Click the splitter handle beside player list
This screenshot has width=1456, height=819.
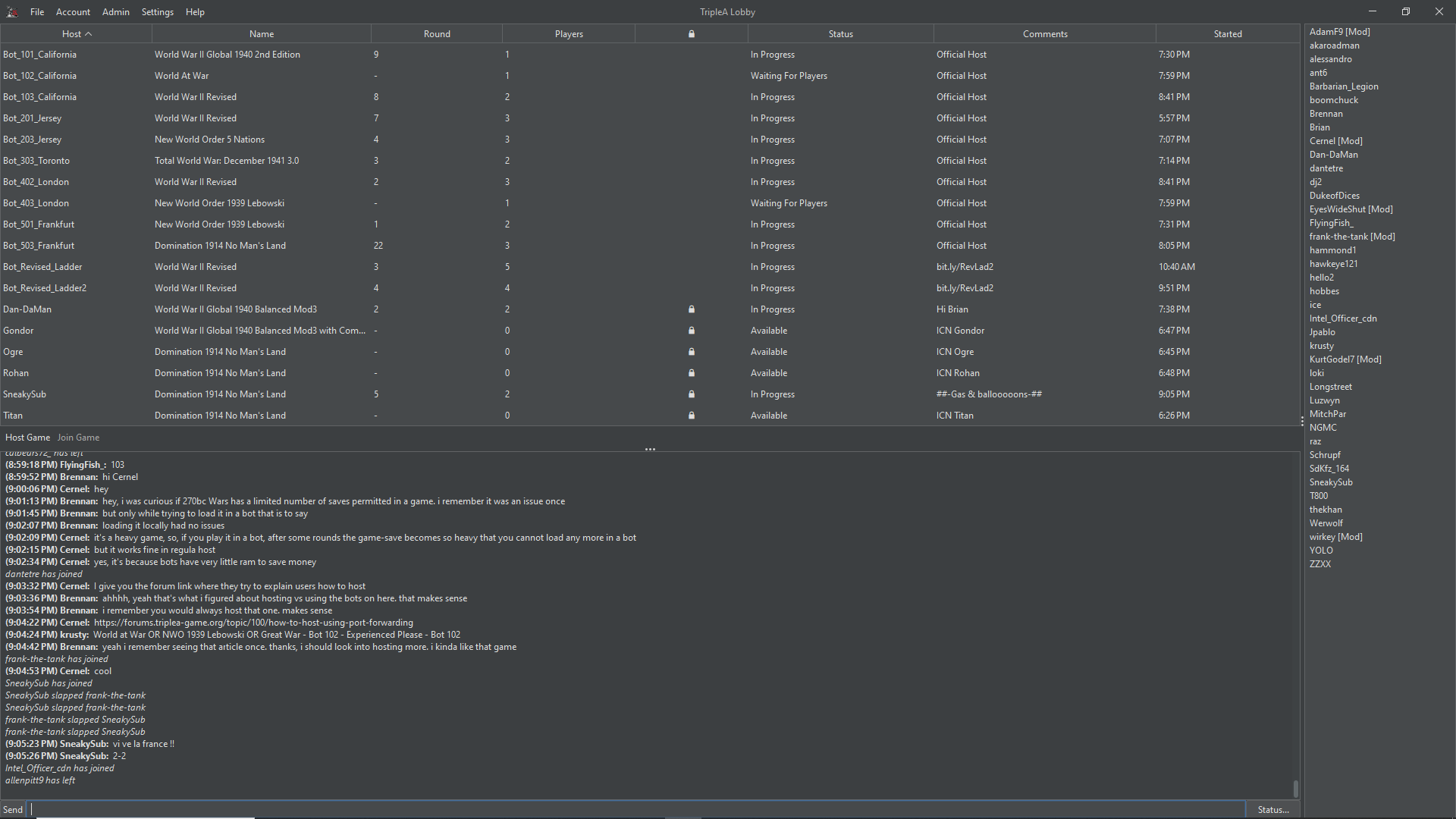[1302, 421]
